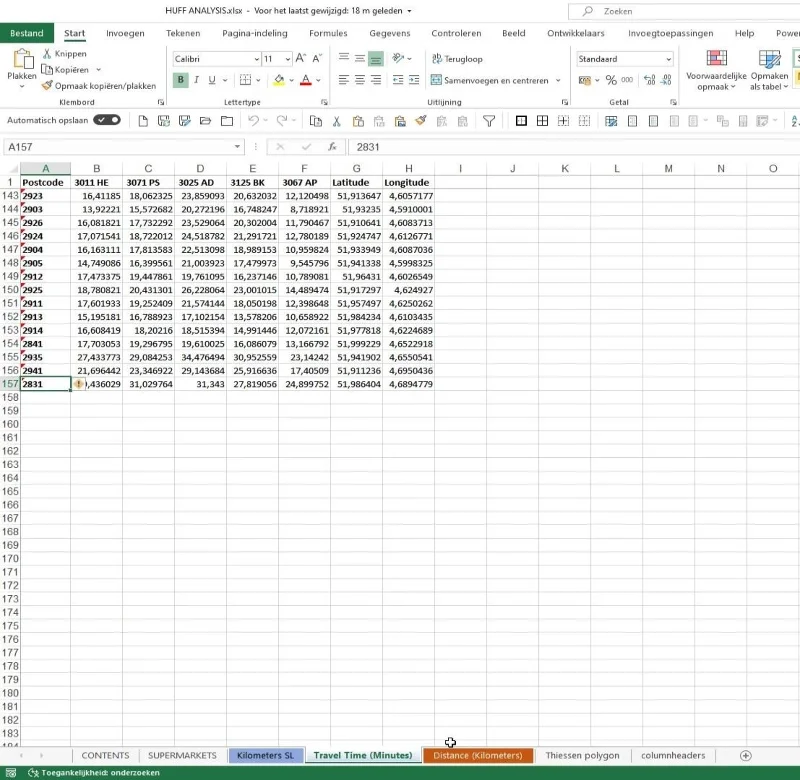Apply red font color A
Image resolution: width=800 pixels, height=780 pixels.
point(306,80)
